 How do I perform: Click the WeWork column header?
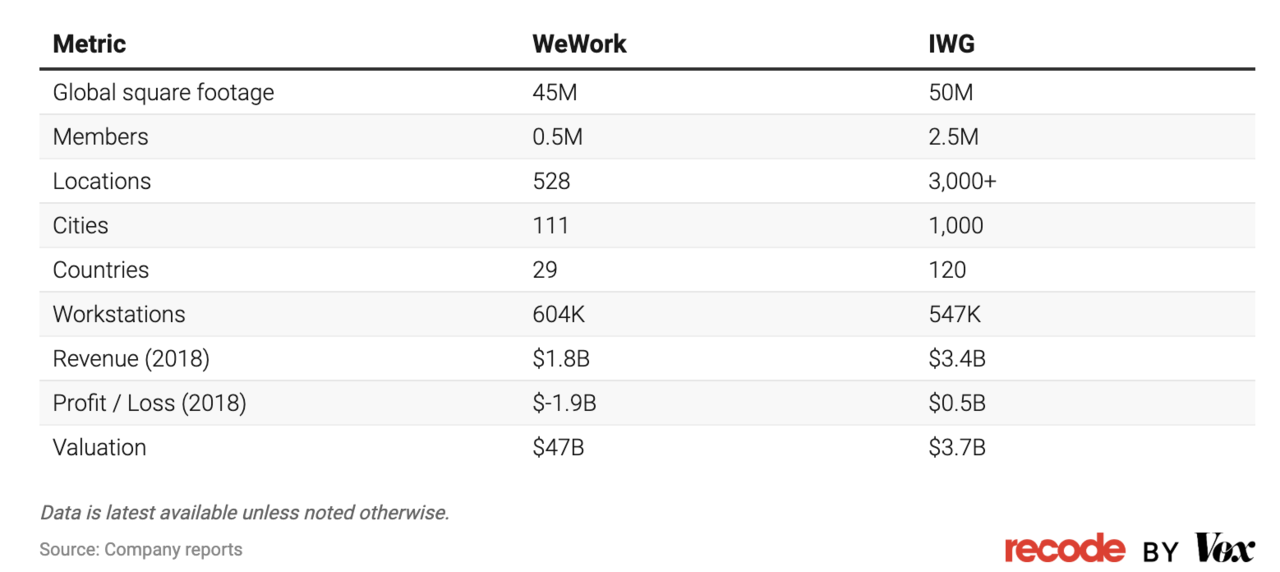point(579,44)
